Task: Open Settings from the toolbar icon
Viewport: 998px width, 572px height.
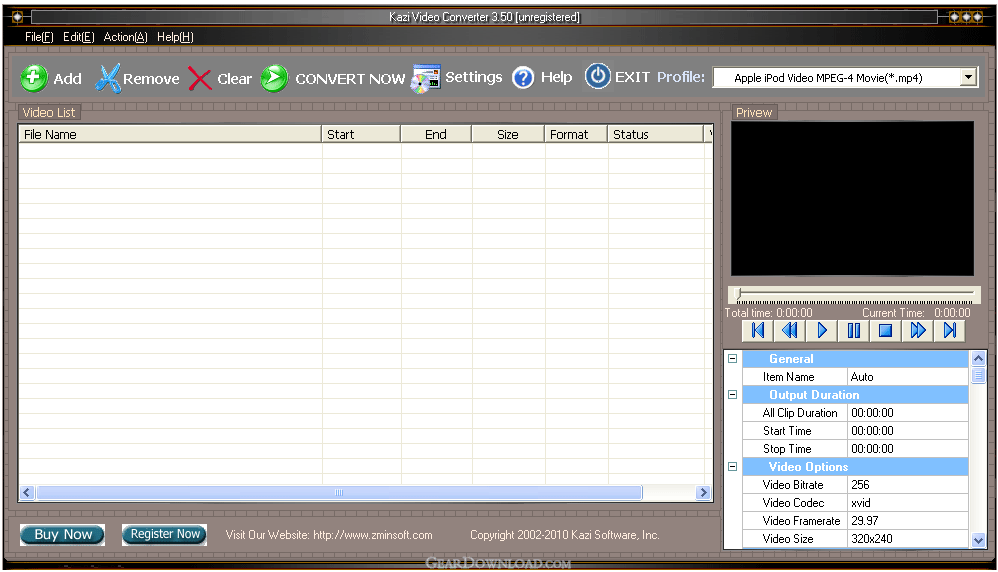Action: [426, 79]
